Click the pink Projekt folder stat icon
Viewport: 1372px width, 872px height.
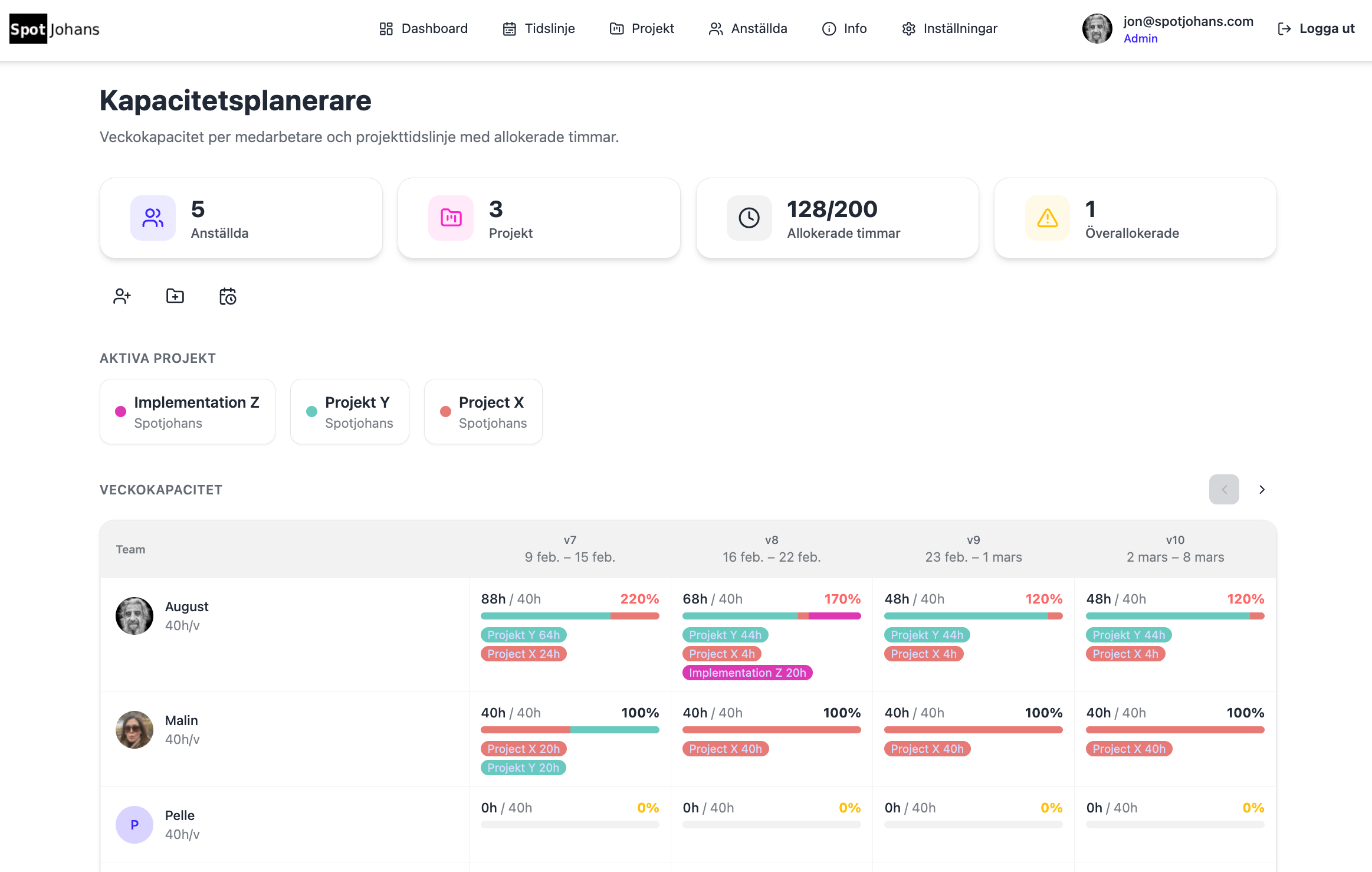coord(451,218)
